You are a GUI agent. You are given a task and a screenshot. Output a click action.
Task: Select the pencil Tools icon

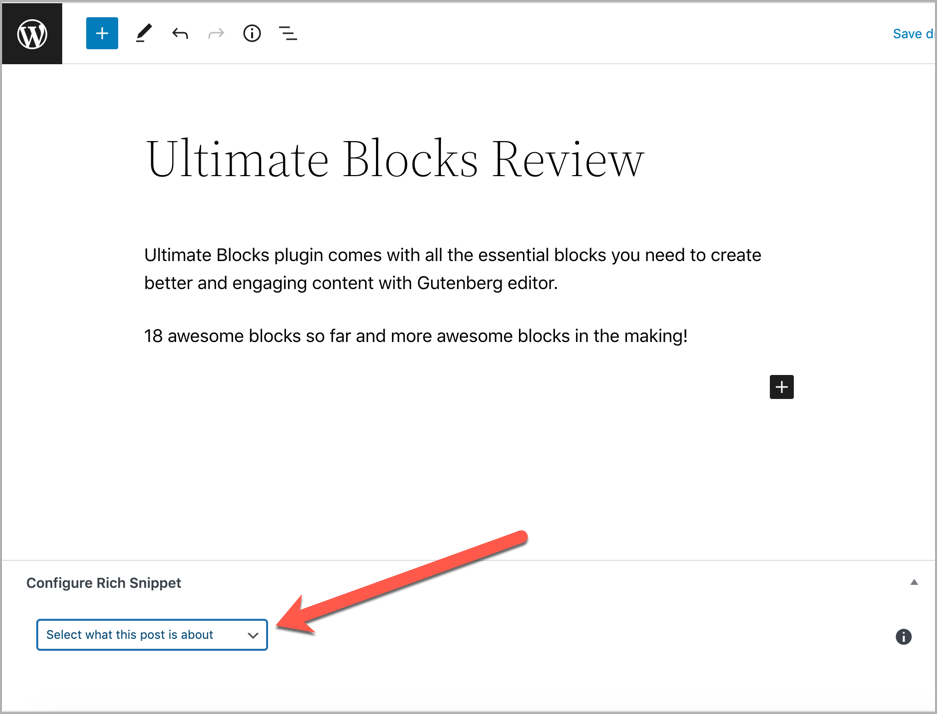[144, 34]
